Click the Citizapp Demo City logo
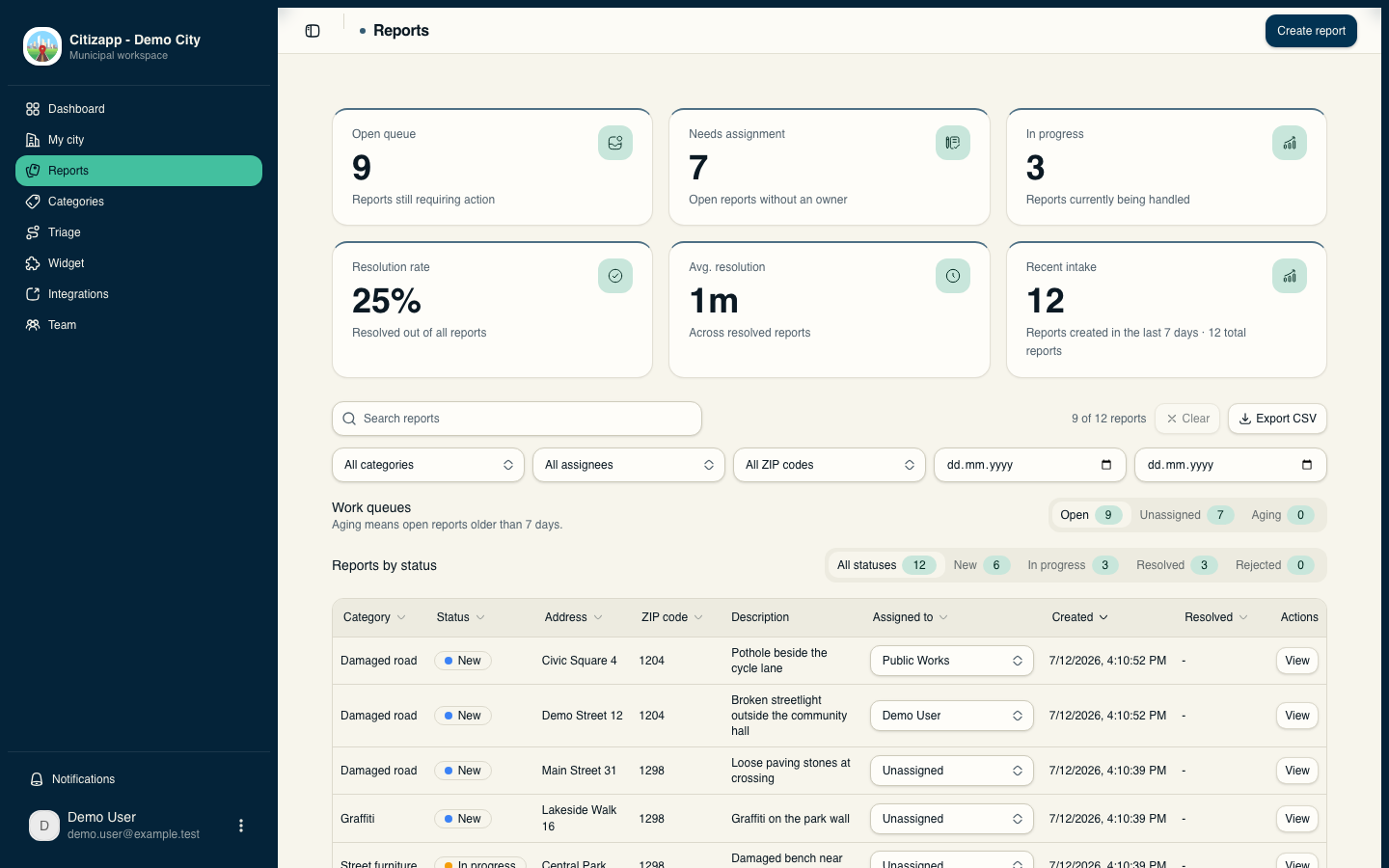The height and width of the screenshot is (868, 1389). click(x=42, y=46)
